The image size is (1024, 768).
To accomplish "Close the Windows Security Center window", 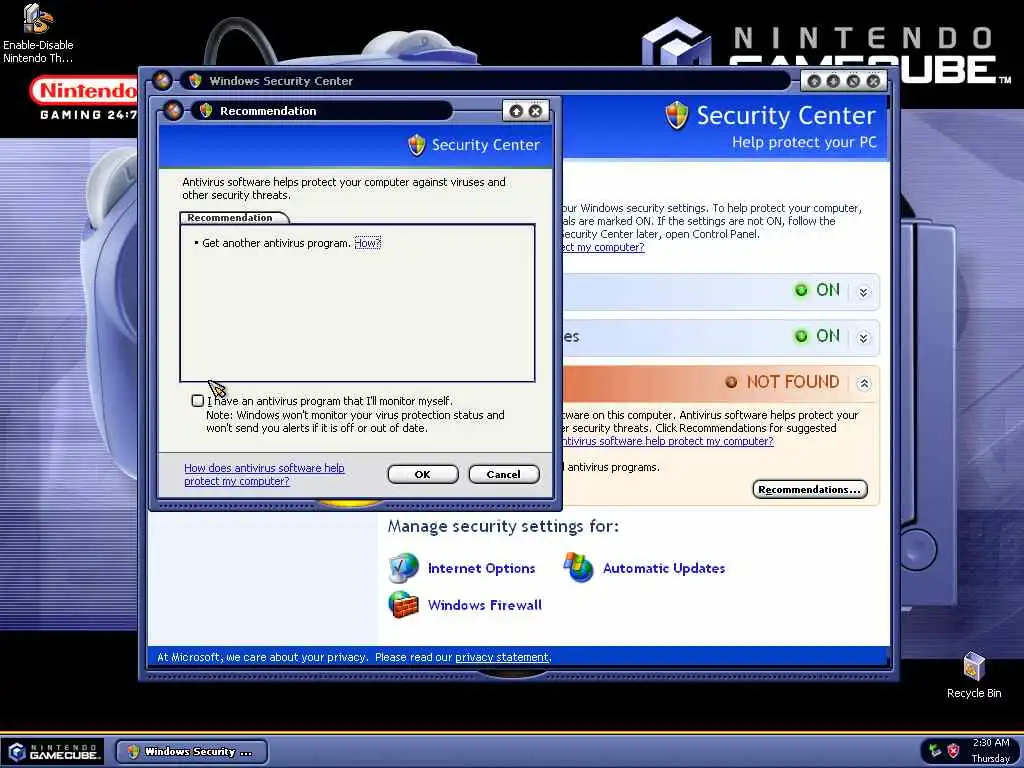I will point(873,81).
